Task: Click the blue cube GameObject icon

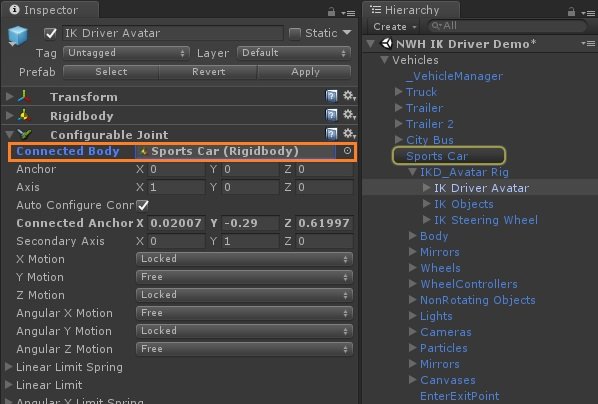Action: click(18, 36)
